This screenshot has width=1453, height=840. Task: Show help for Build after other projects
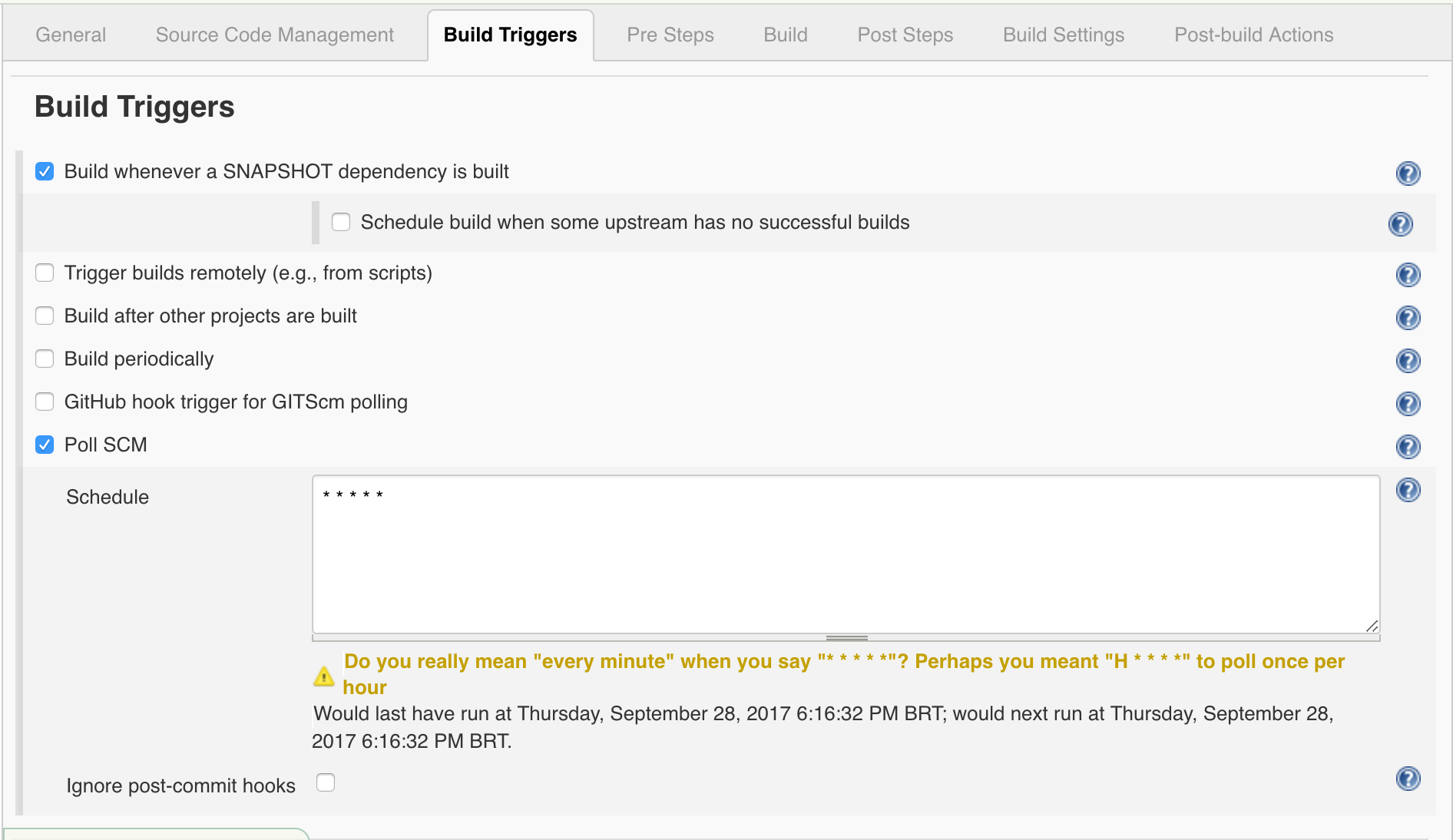(x=1408, y=318)
